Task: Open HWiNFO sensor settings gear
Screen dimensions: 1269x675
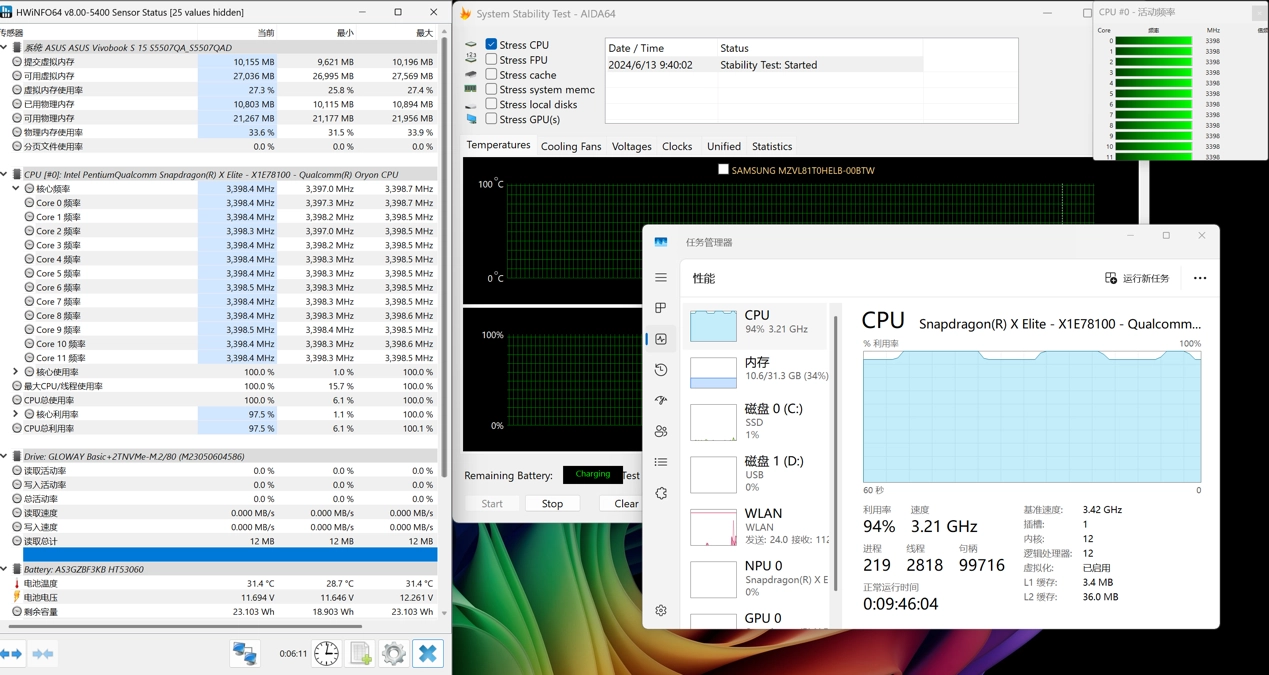Action: (x=393, y=654)
